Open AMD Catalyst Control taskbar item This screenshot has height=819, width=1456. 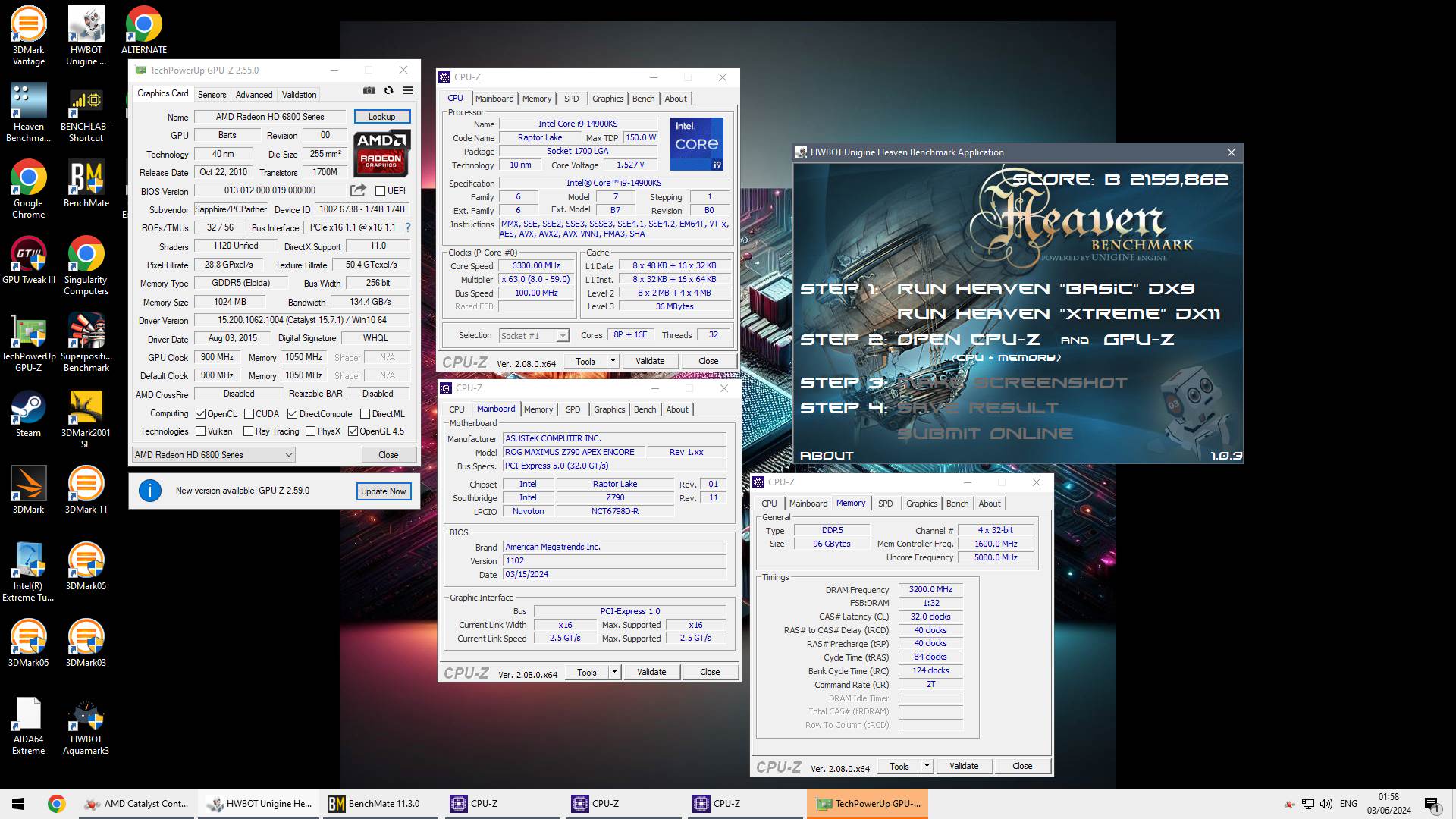(x=137, y=804)
